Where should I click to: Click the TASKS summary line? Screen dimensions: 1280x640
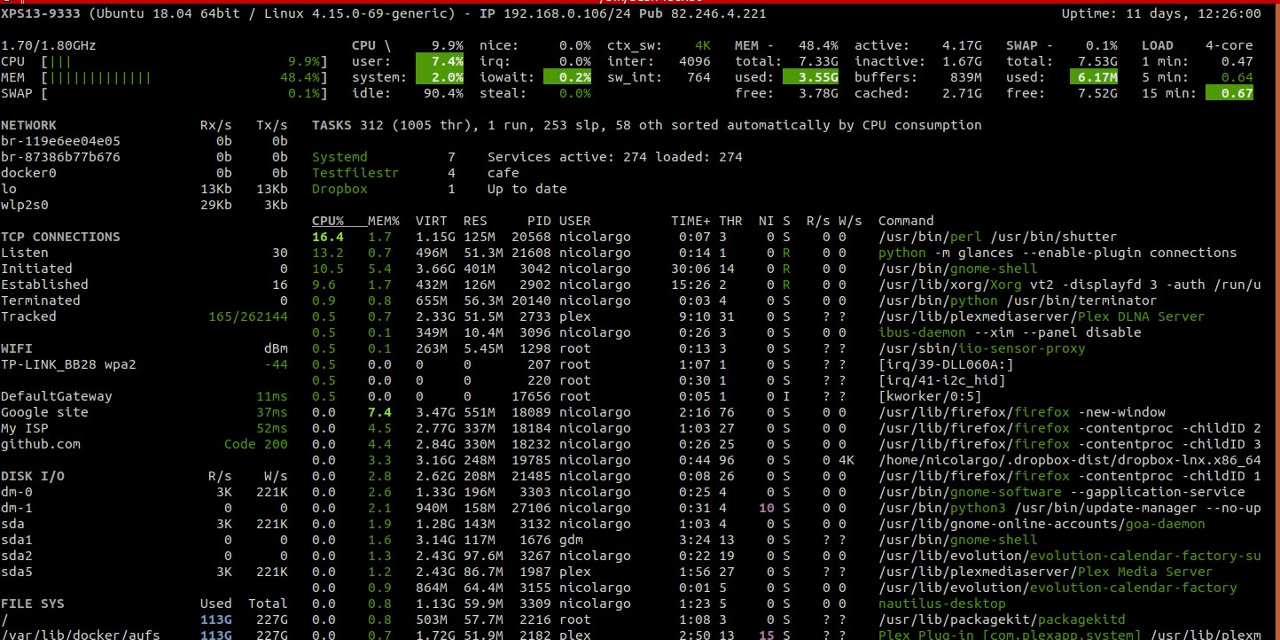(x=646, y=125)
